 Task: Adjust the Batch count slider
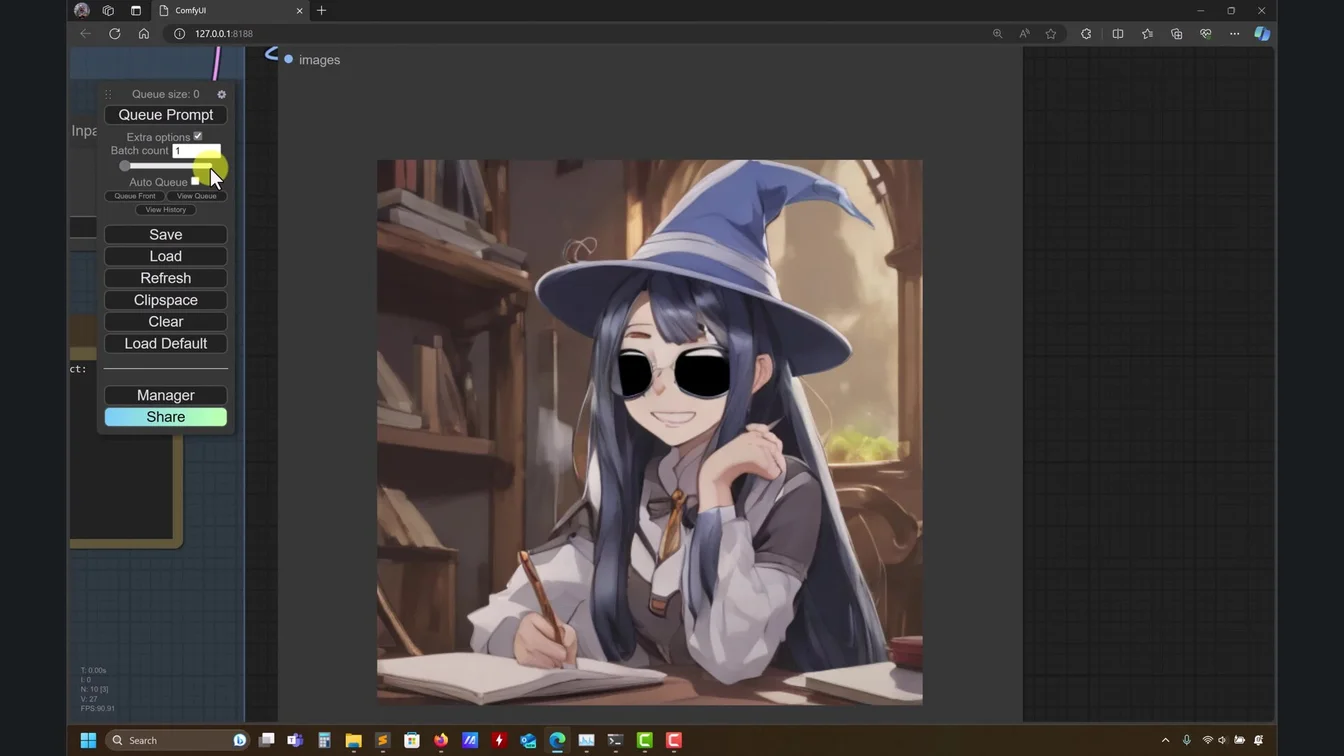click(x=125, y=166)
